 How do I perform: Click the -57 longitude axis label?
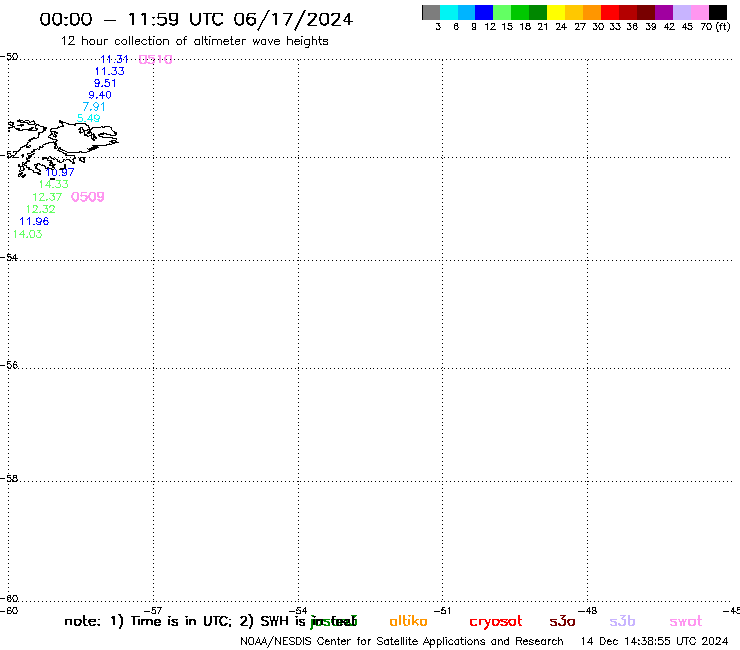(x=153, y=611)
